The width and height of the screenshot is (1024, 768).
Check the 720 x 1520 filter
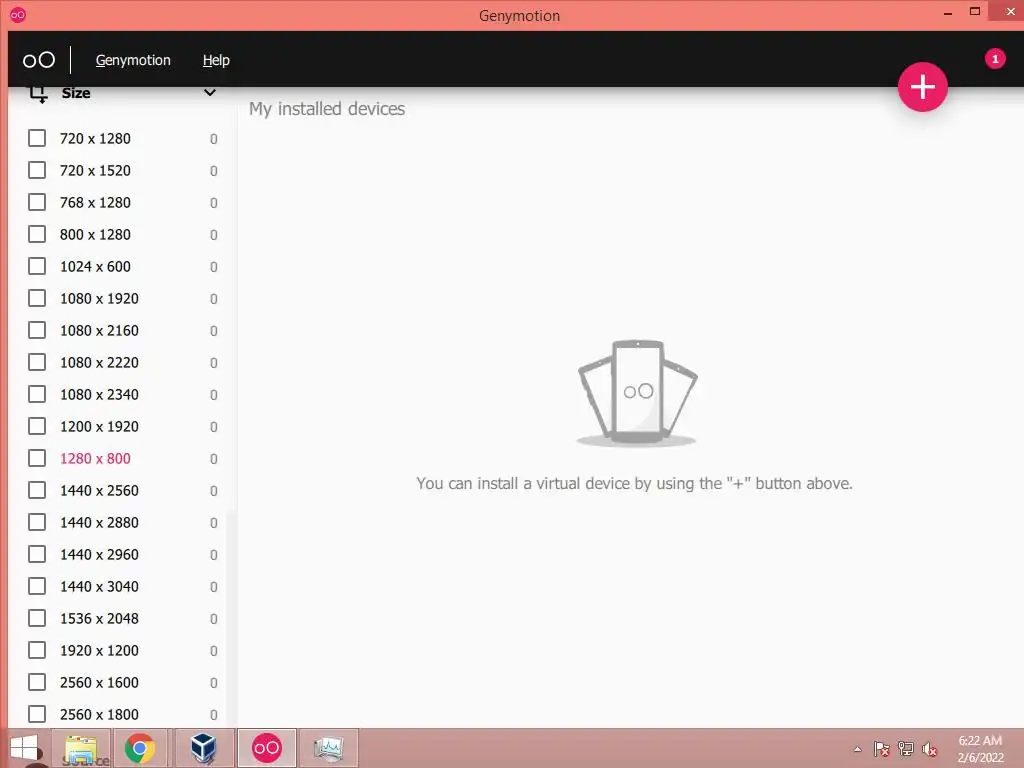[37, 170]
